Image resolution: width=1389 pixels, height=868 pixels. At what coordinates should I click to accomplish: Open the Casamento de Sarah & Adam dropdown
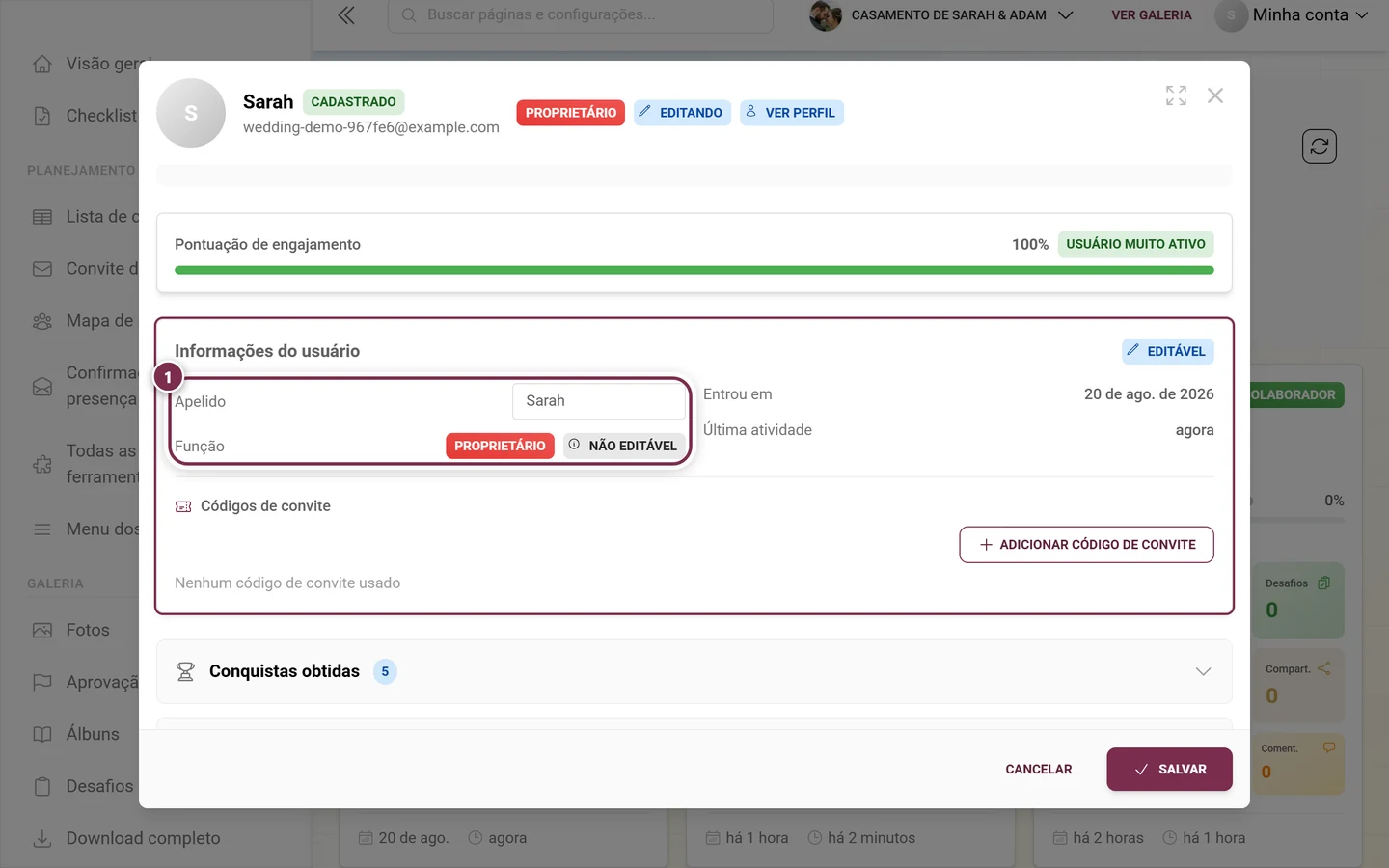click(x=941, y=15)
